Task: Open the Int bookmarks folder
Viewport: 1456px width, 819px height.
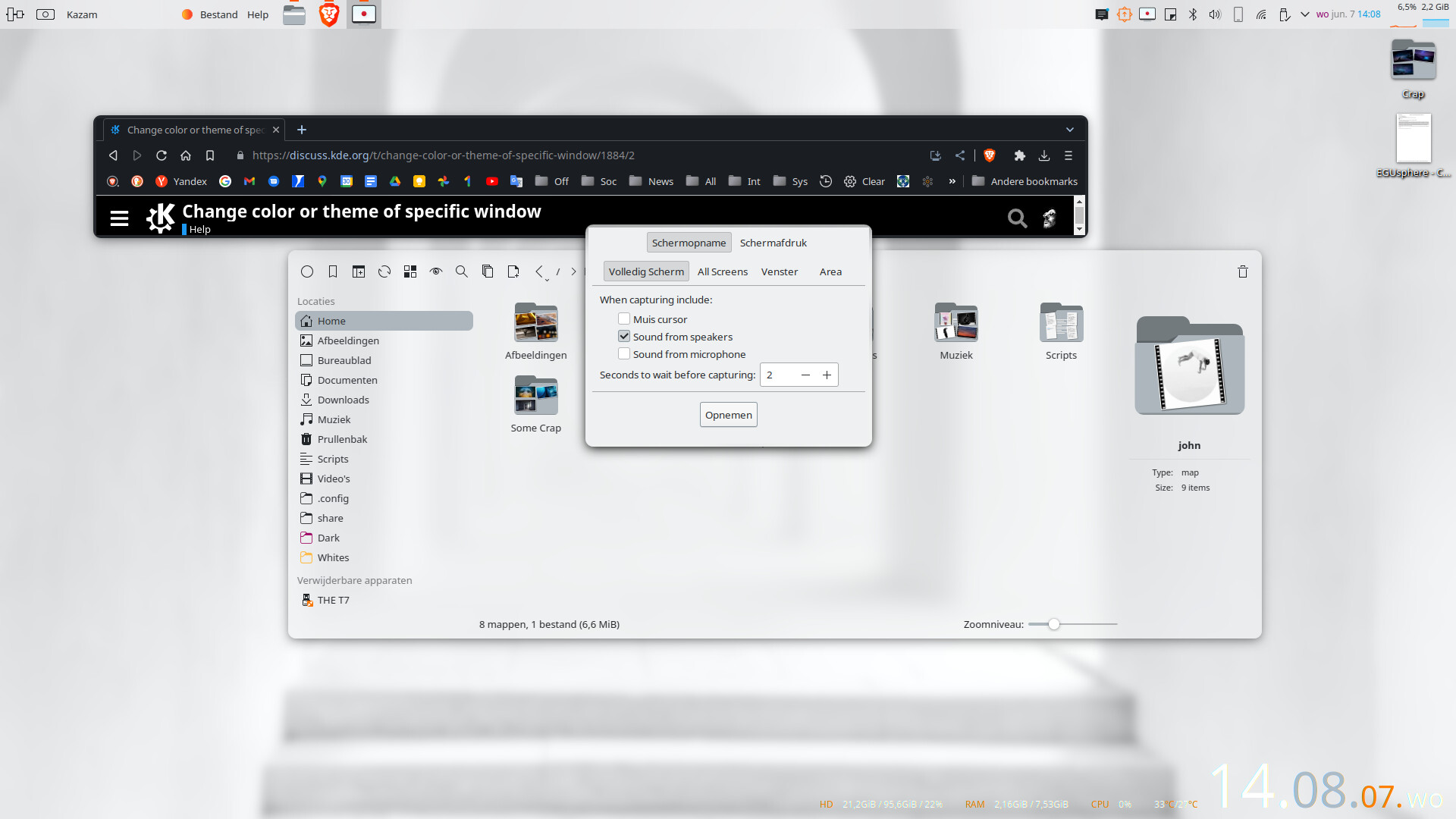Action: [745, 181]
